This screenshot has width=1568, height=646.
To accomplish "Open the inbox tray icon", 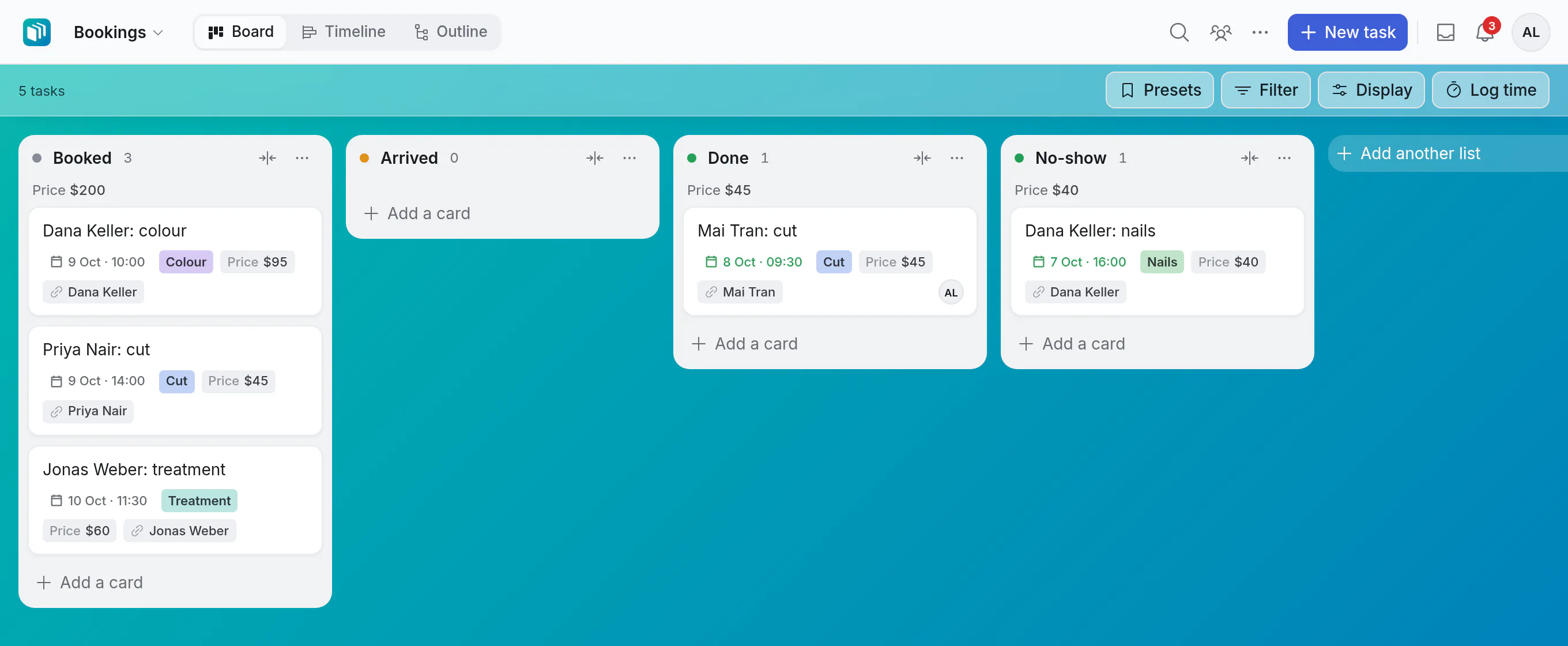I will pos(1445,32).
